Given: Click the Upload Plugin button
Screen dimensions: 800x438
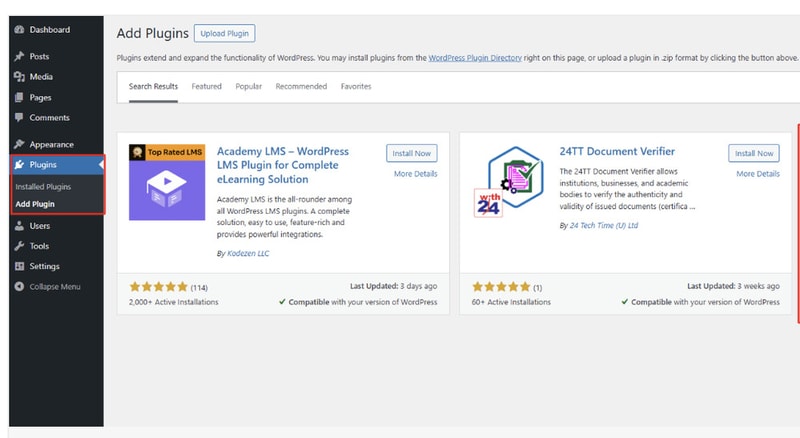Looking at the screenshot, I should (x=225, y=34).
